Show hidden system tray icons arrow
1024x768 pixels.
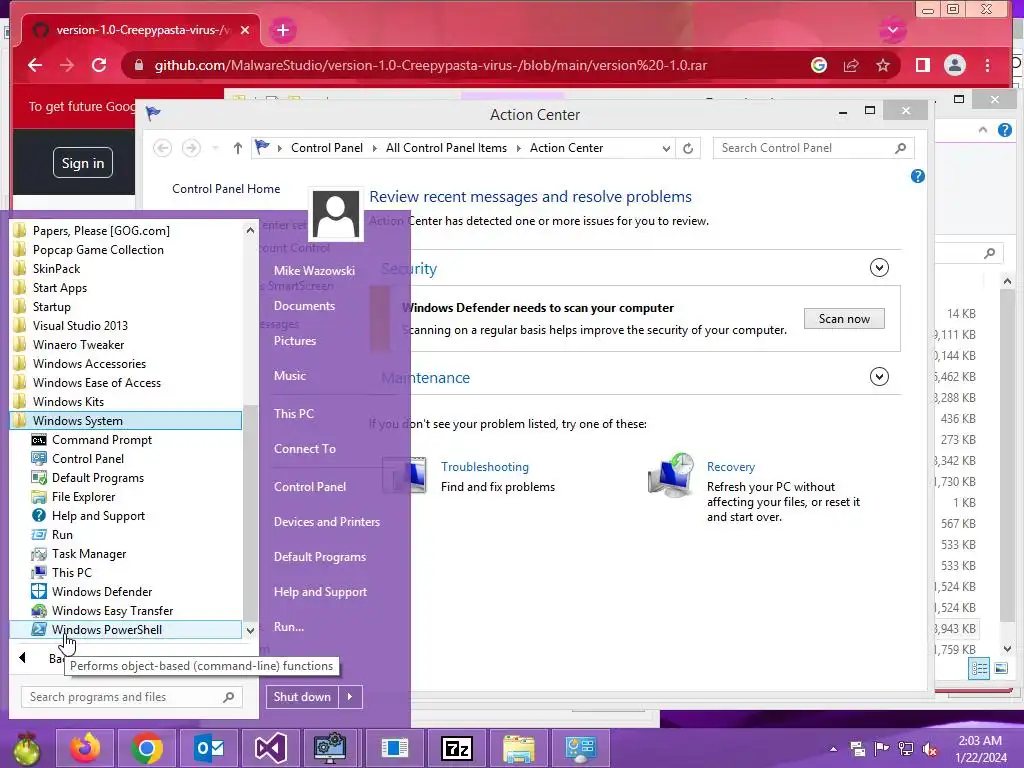pos(833,749)
